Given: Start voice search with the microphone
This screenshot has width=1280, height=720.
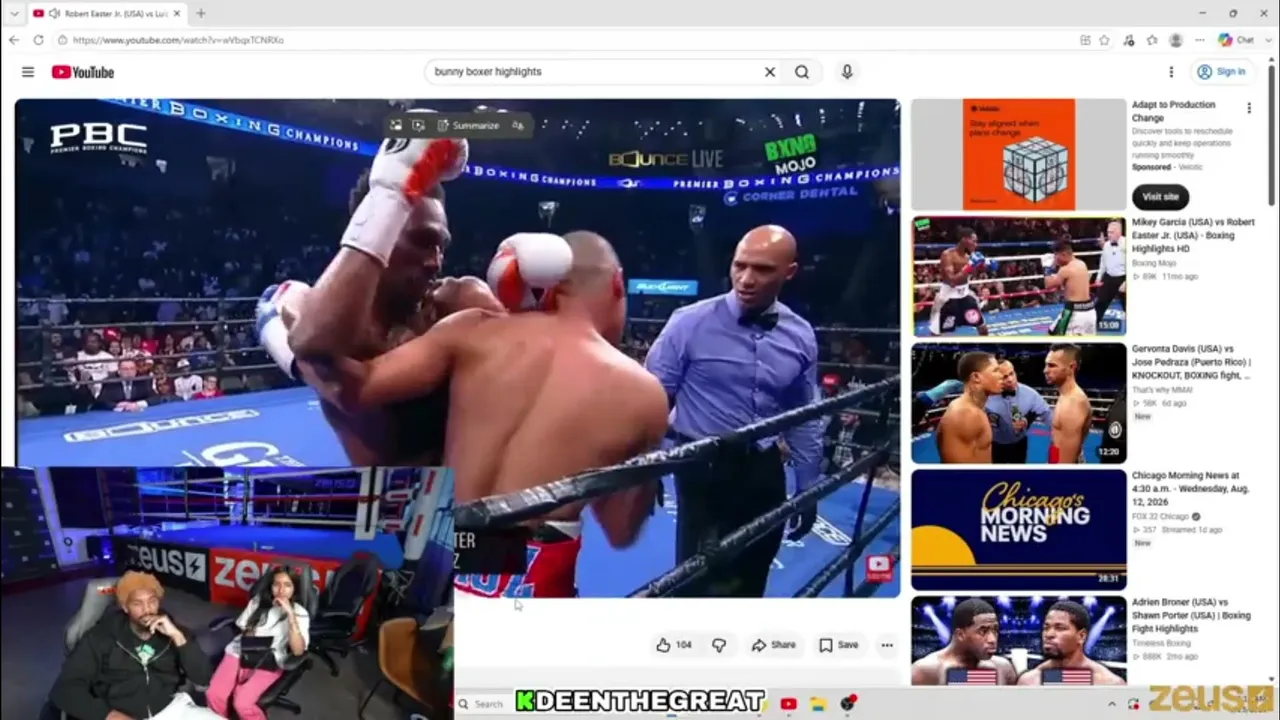Looking at the screenshot, I should tap(847, 72).
